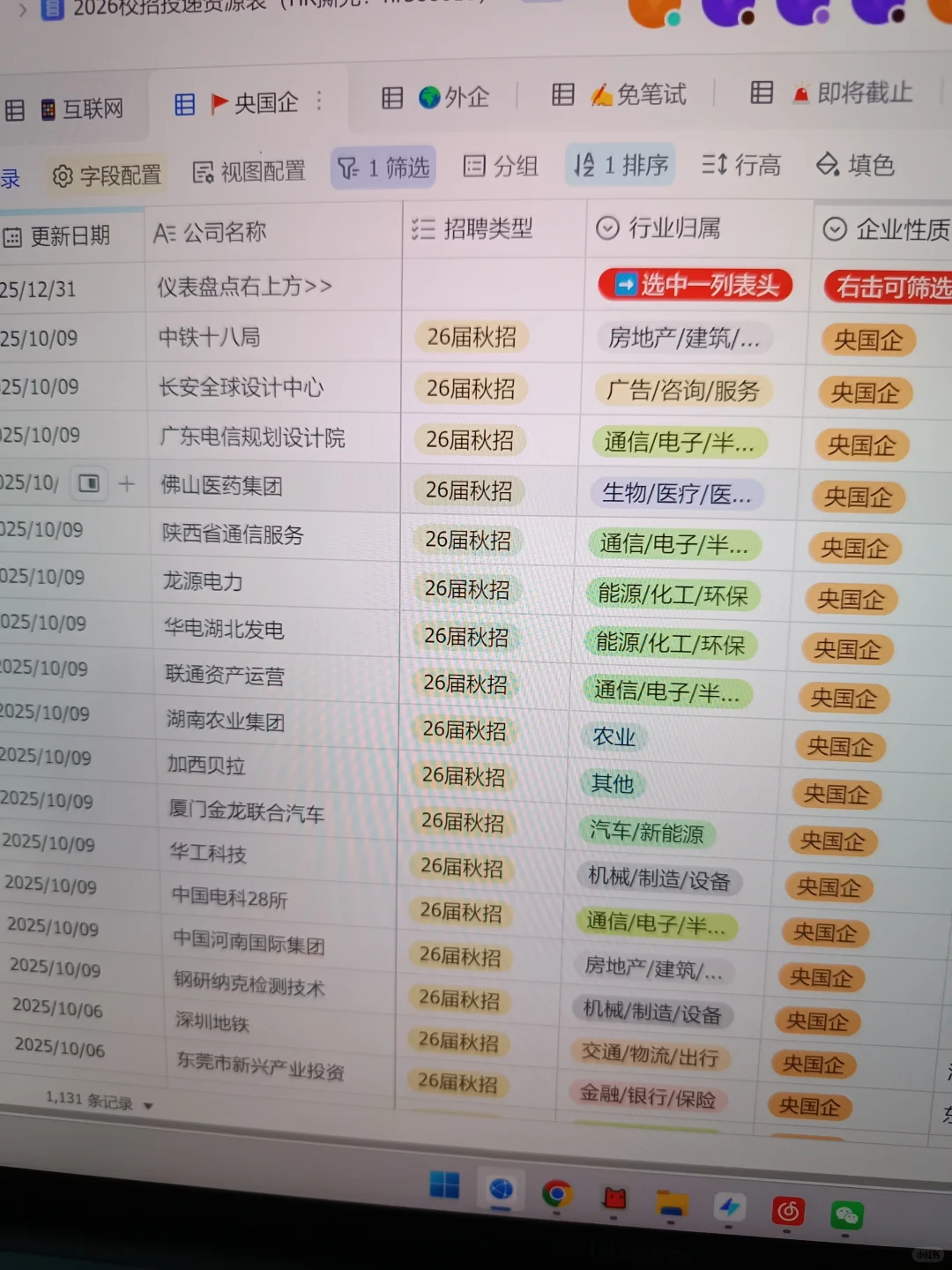The width and height of the screenshot is (952, 1270).
Task: Click the red 选中一列表头 tag
Action: pos(695,285)
